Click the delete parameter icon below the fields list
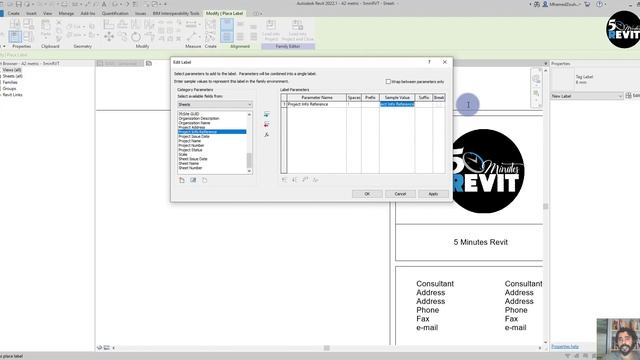The height and width of the screenshot is (360, 640). point(204,180)
